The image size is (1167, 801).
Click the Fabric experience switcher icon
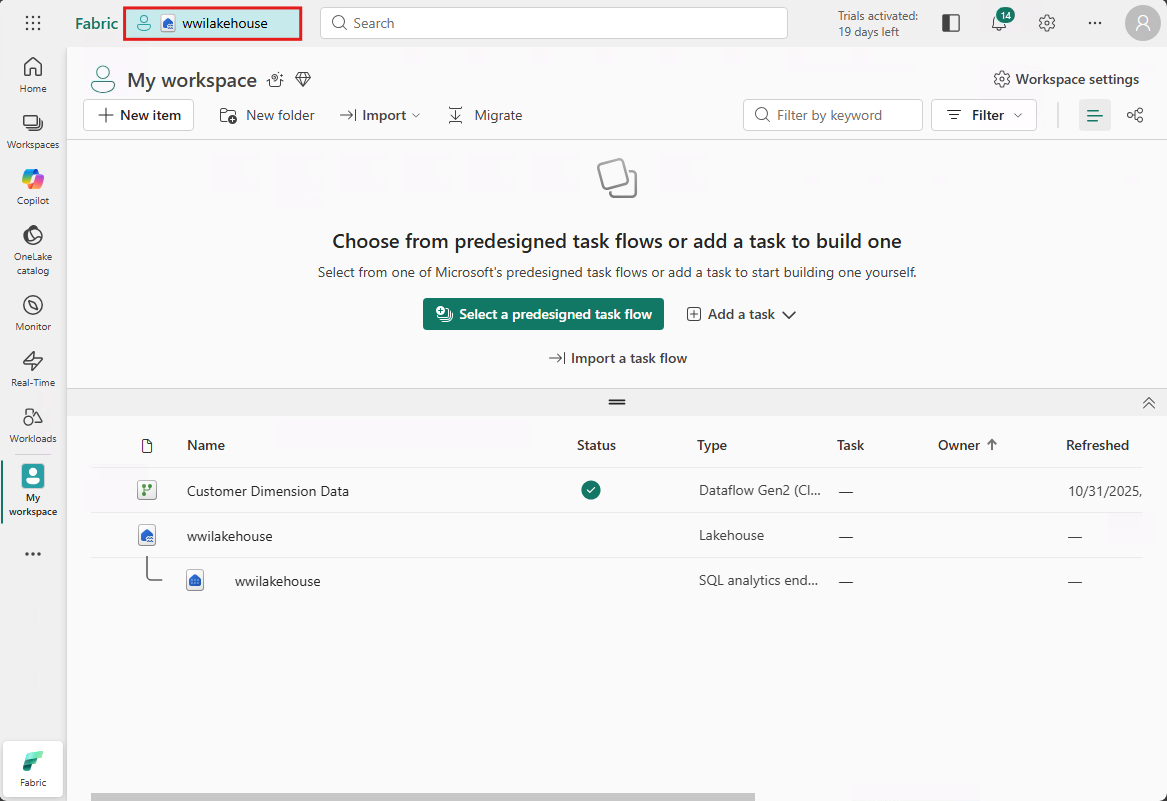coord(33,769)
